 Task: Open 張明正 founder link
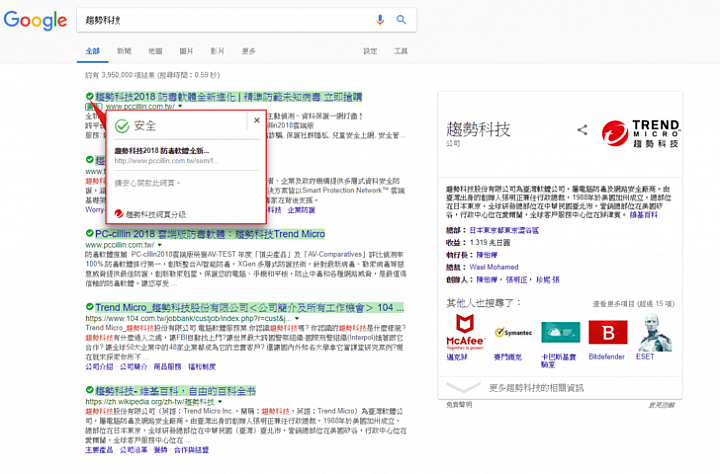[x=516, y=279]
